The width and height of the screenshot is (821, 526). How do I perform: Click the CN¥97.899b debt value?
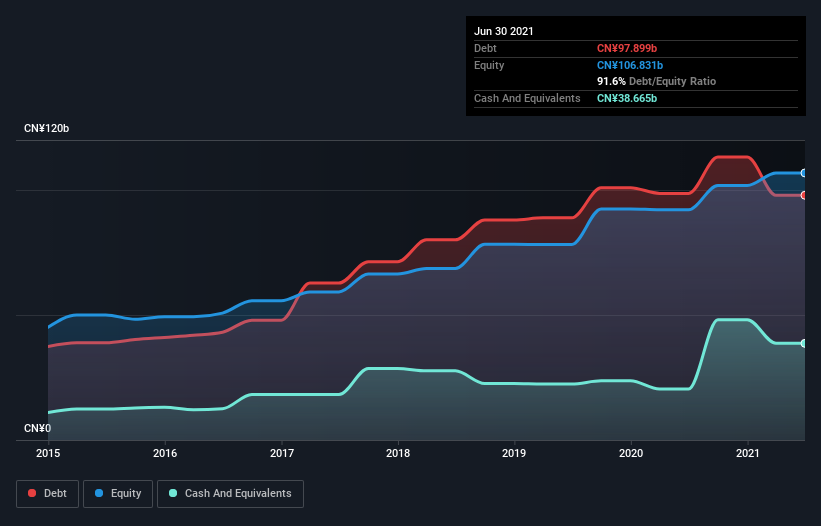click(627, 48)
